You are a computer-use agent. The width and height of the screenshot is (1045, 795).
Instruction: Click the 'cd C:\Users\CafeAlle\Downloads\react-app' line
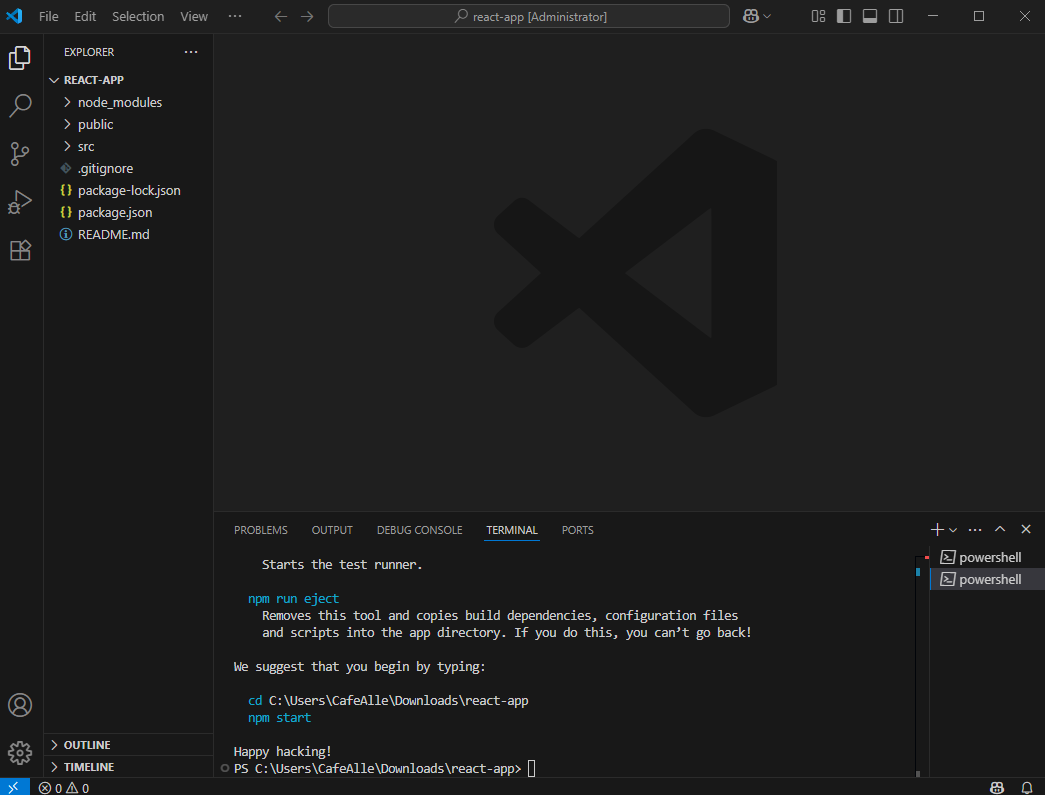pyautogui.click(x=388, y=700)
